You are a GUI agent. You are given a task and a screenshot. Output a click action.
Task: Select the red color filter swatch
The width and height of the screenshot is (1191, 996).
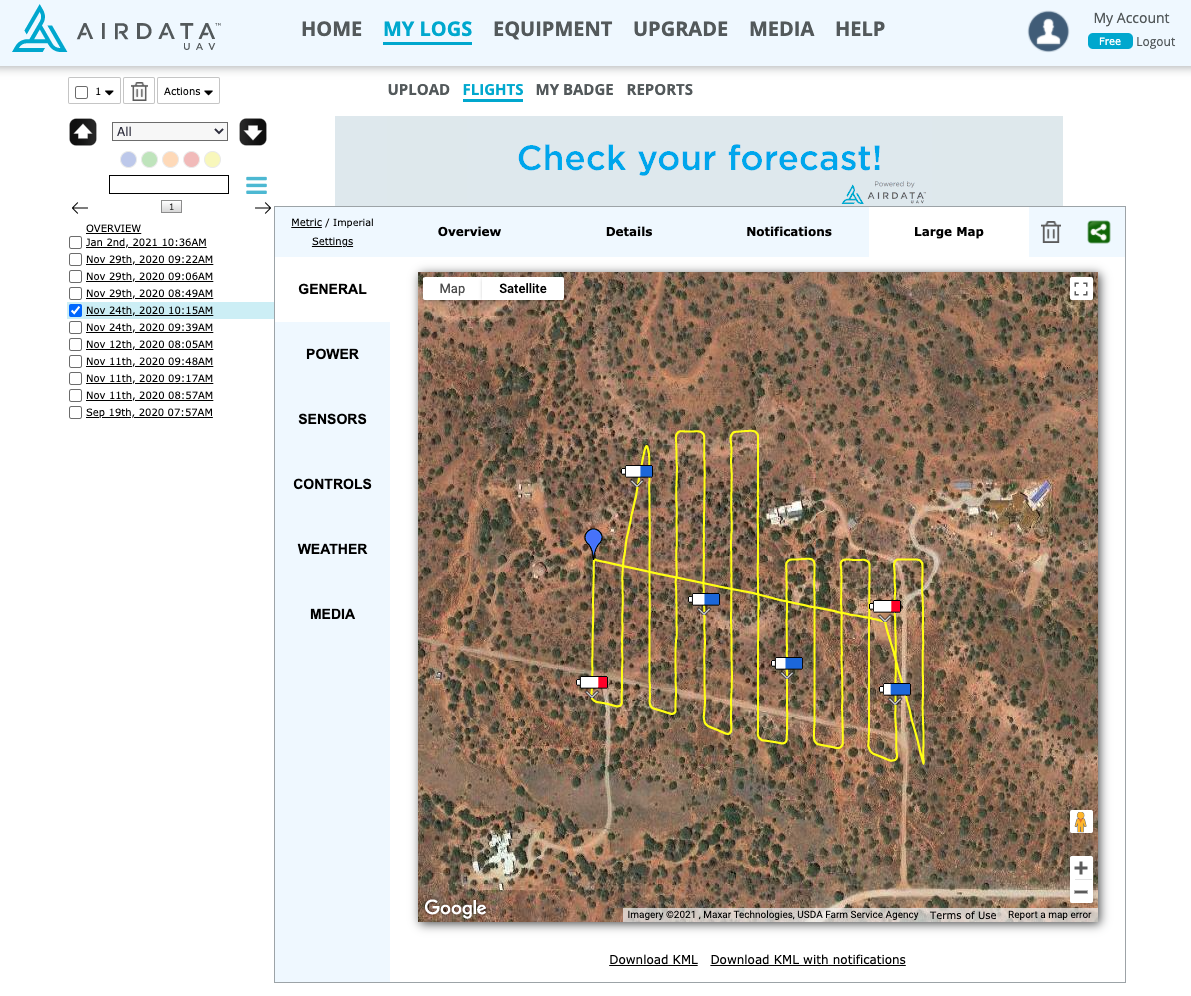[191, 160]
